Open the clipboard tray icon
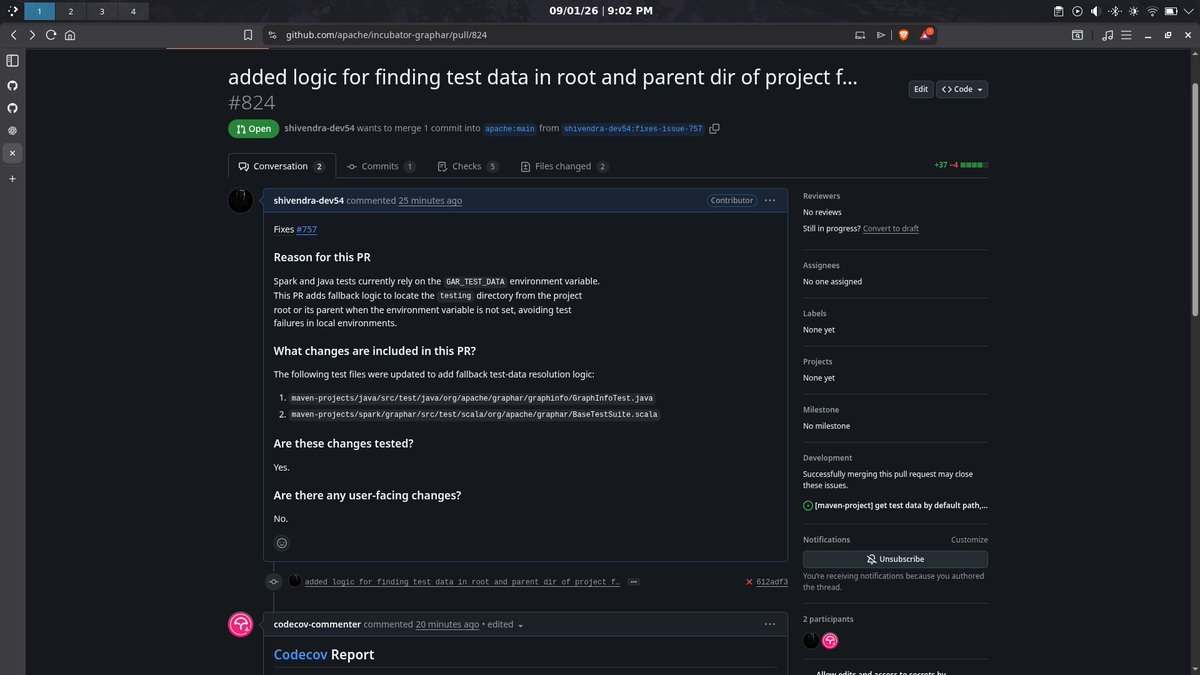 click(1059, 11)
